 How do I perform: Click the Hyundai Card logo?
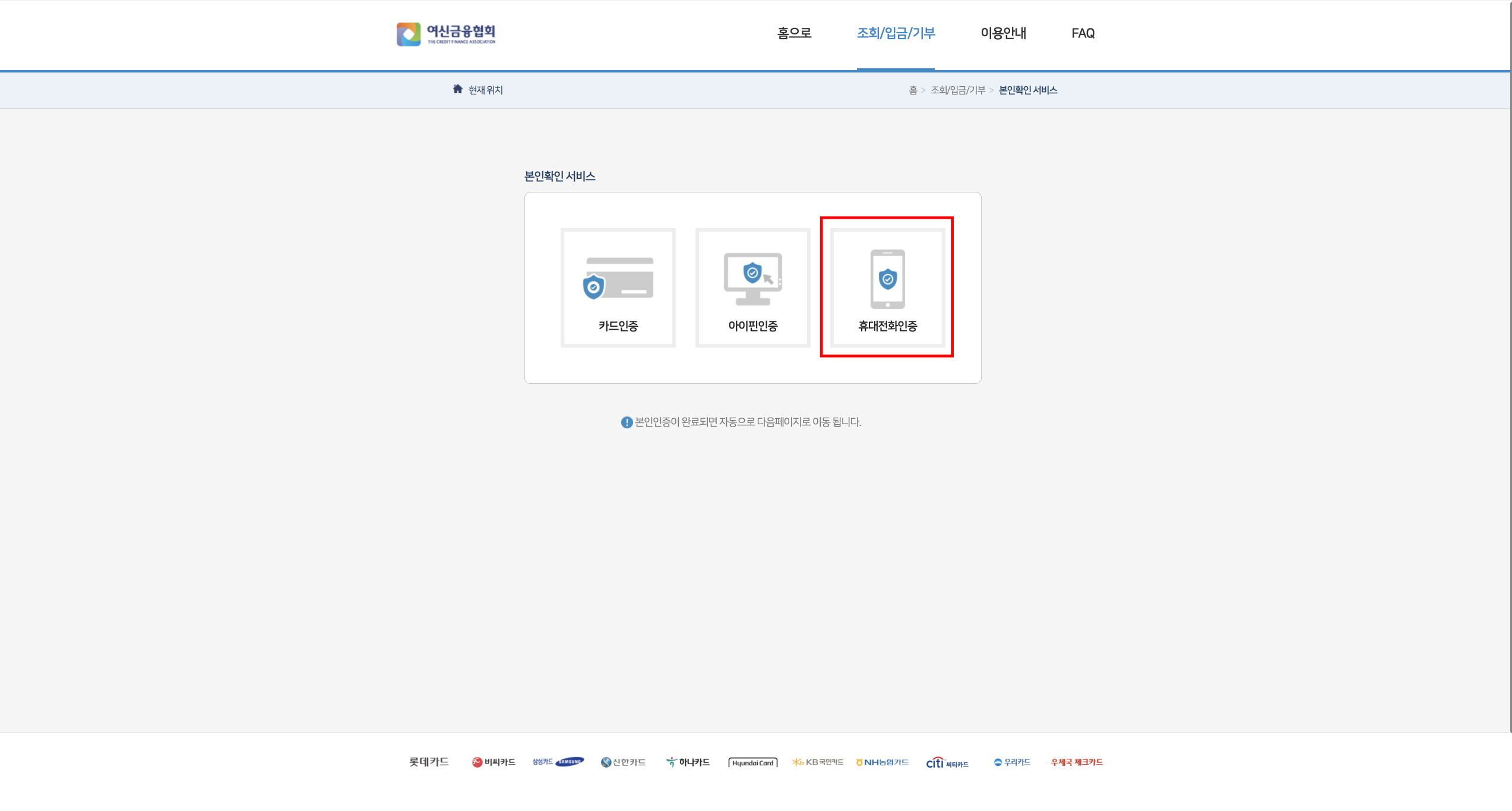pos(752,762)
